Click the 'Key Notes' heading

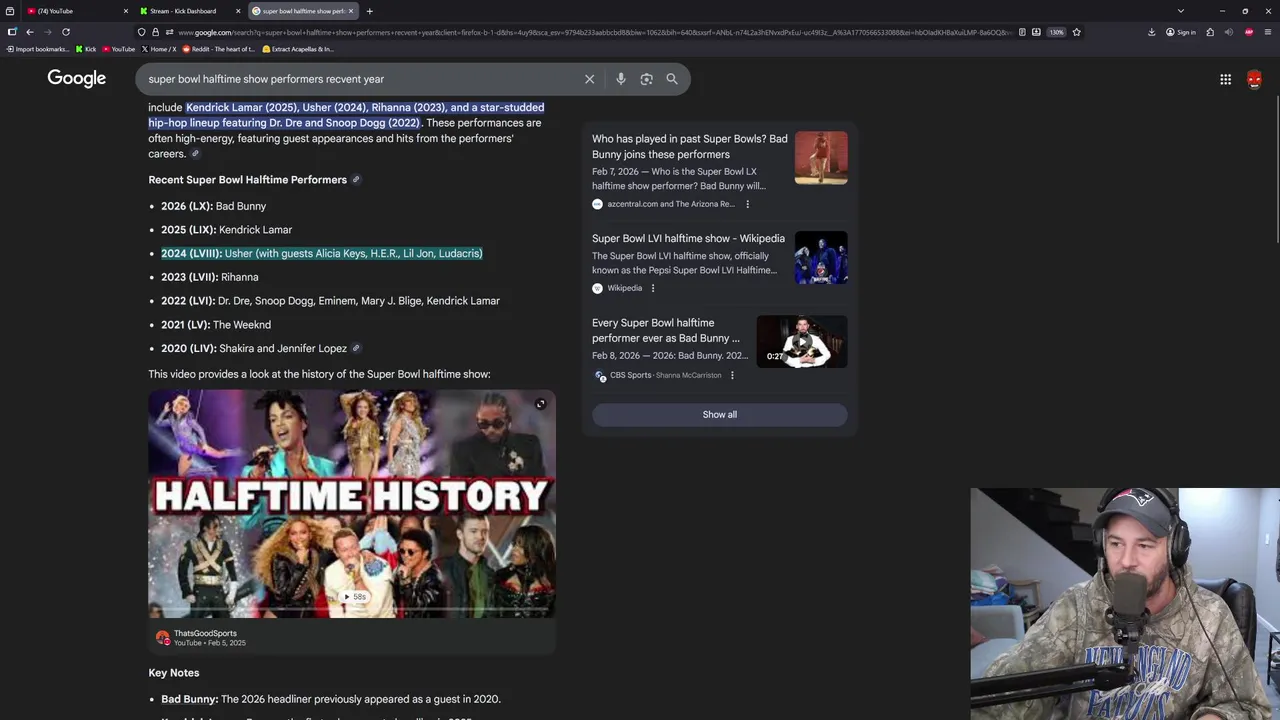[174, 673]
